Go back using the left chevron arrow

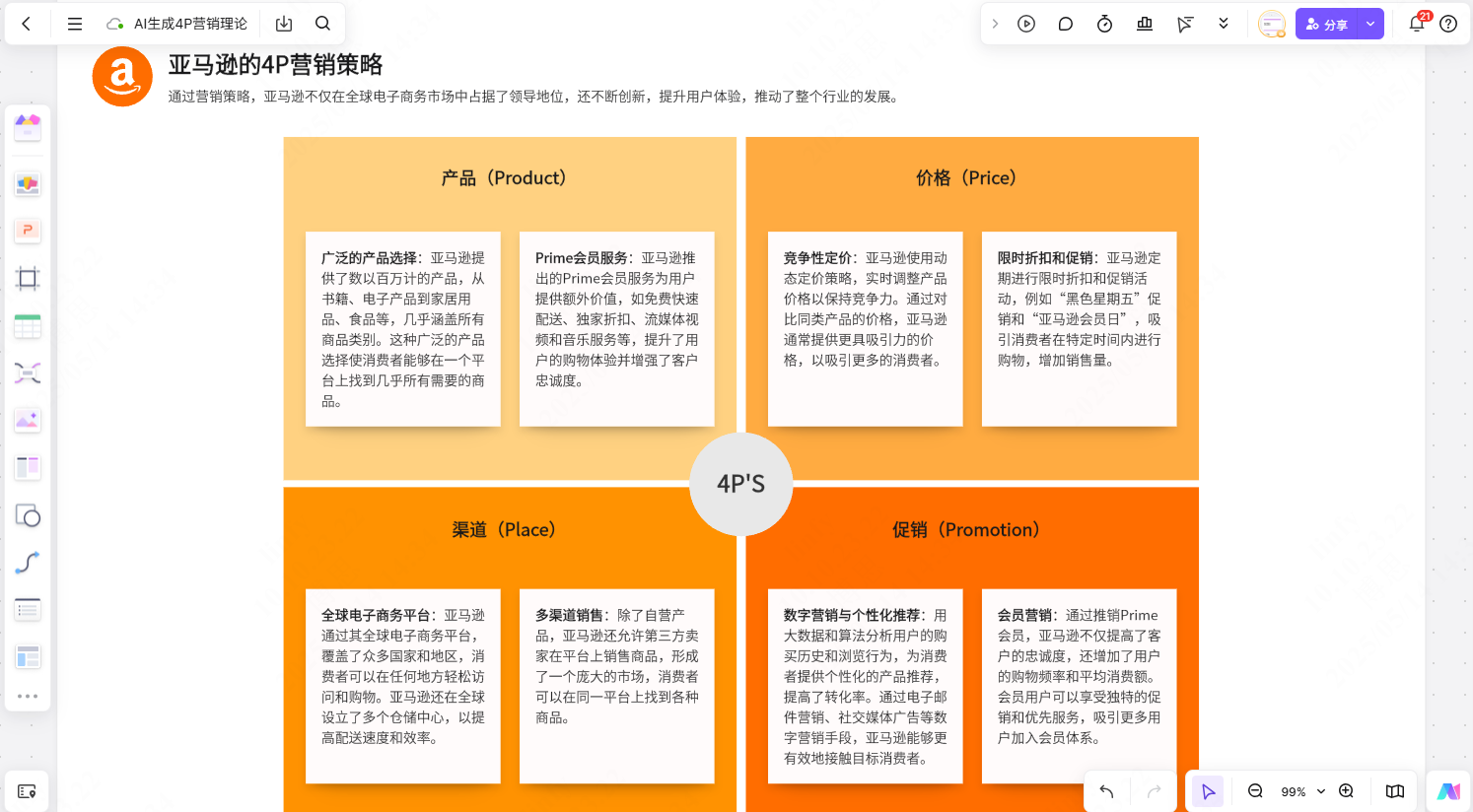point(27,24)
